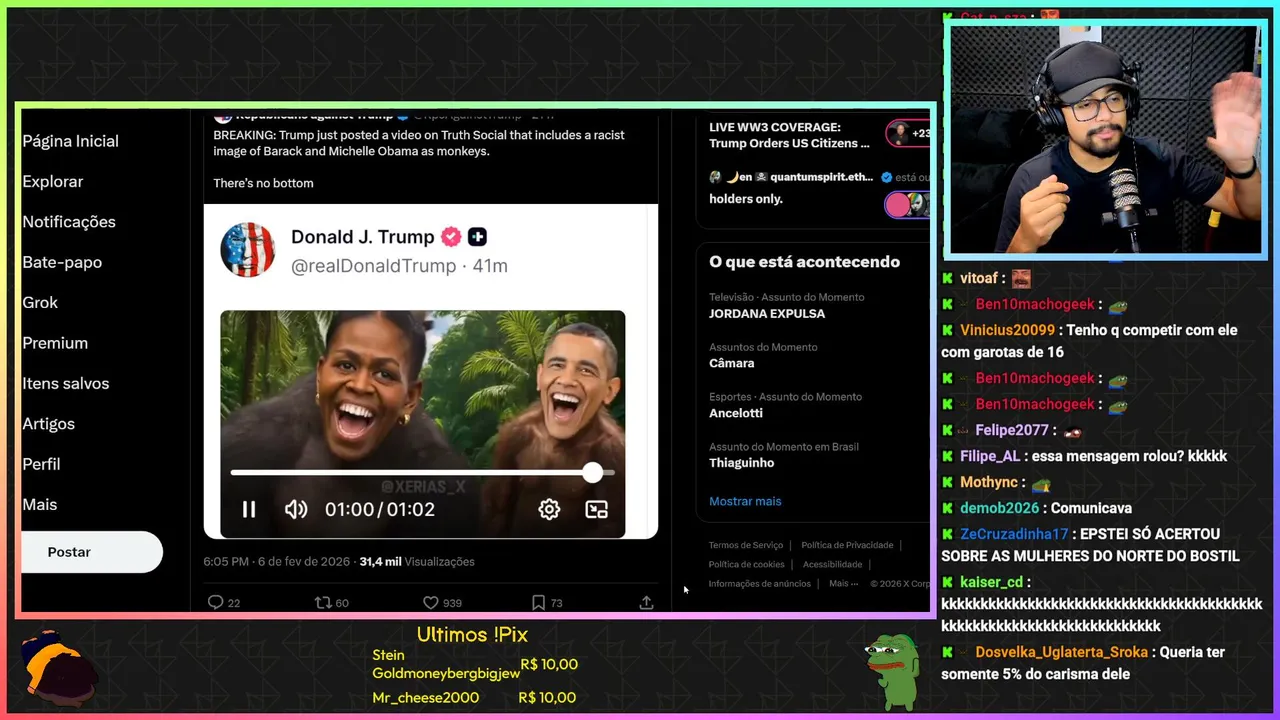Open Bate-papo messages

point(62,262)
